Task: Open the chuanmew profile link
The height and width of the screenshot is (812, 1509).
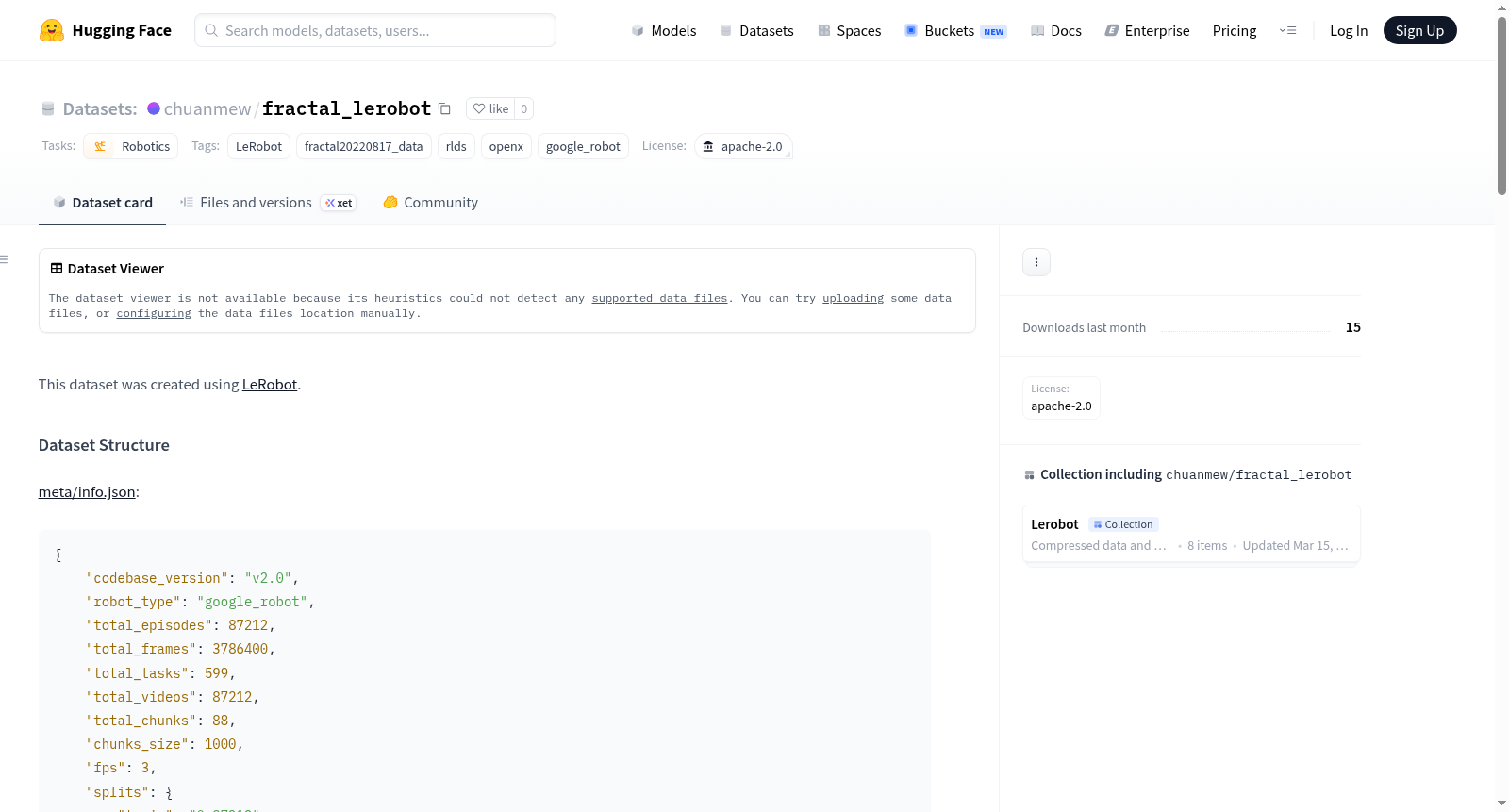Action: [x=207, y=108]
